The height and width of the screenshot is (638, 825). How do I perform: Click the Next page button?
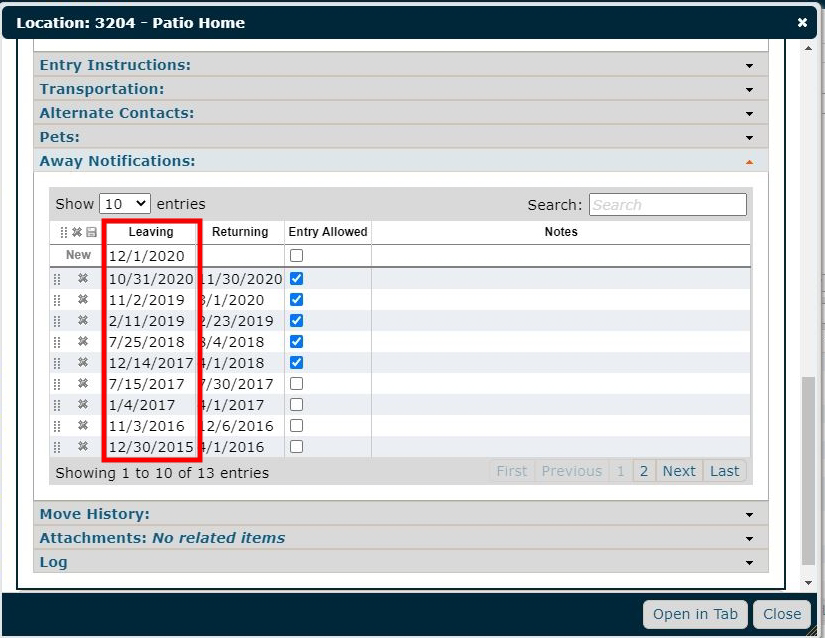(679, 471)
